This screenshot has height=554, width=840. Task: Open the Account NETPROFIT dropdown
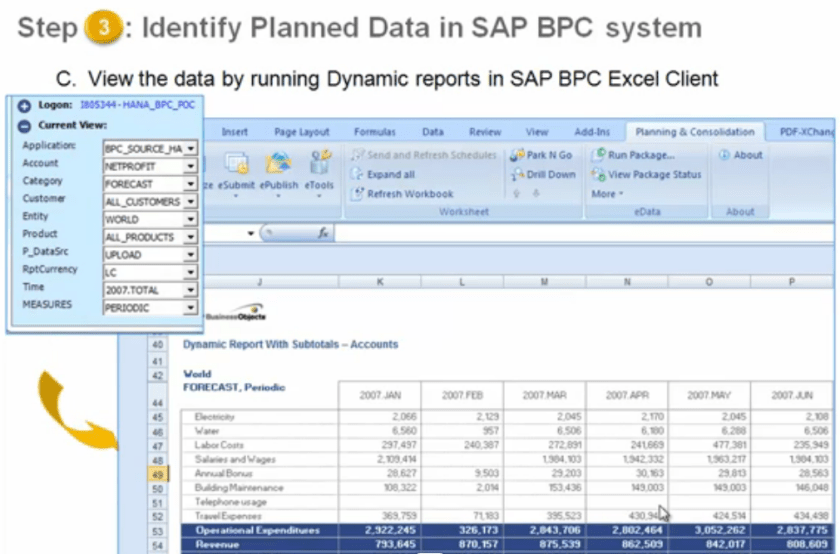coord(190,166)
